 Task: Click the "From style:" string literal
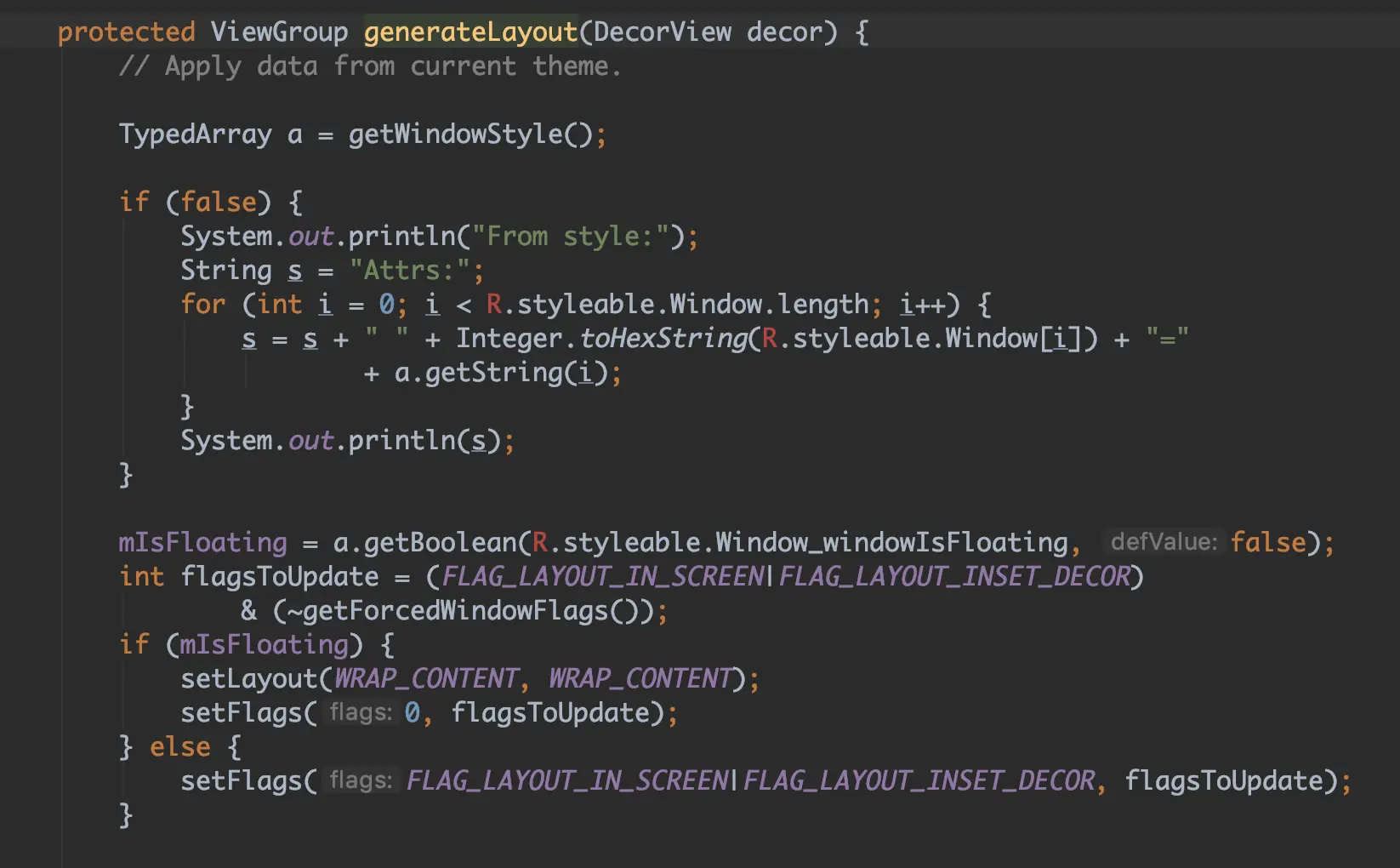[x=570, y=237]
